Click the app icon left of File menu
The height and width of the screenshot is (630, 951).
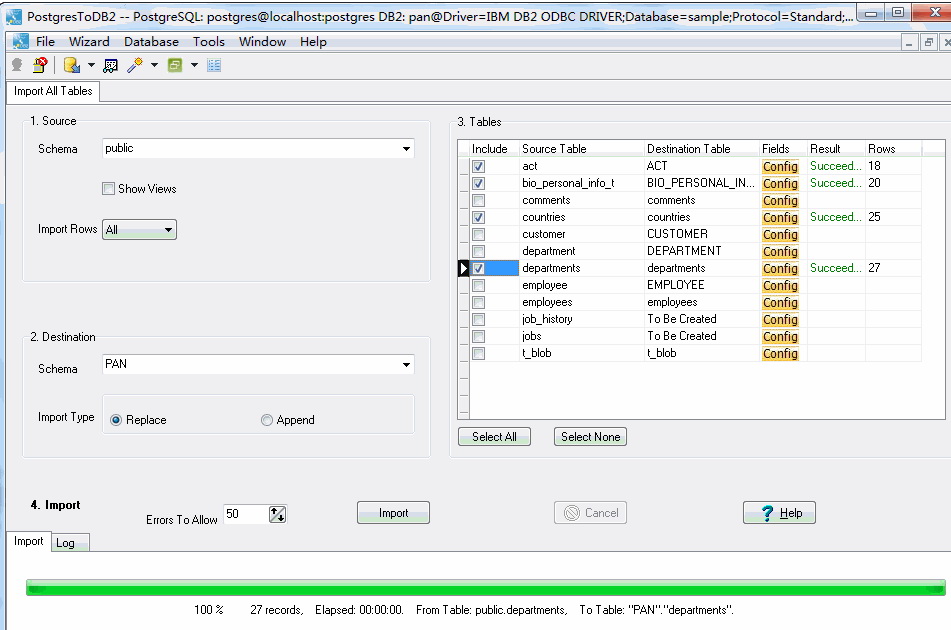pos(20,42)
